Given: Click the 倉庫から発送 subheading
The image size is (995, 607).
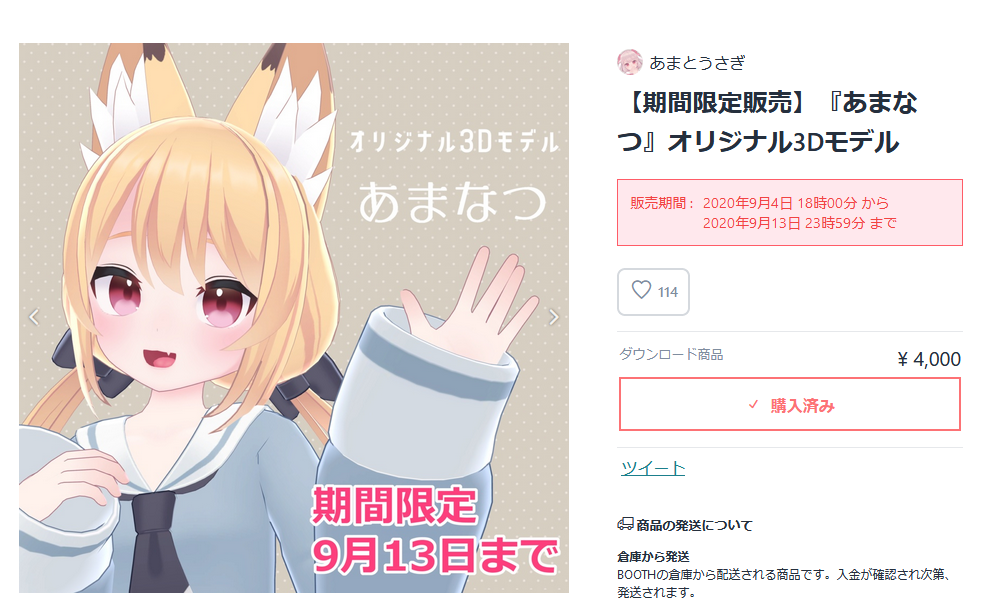Looking at the screenshot, I should point(653,556).
